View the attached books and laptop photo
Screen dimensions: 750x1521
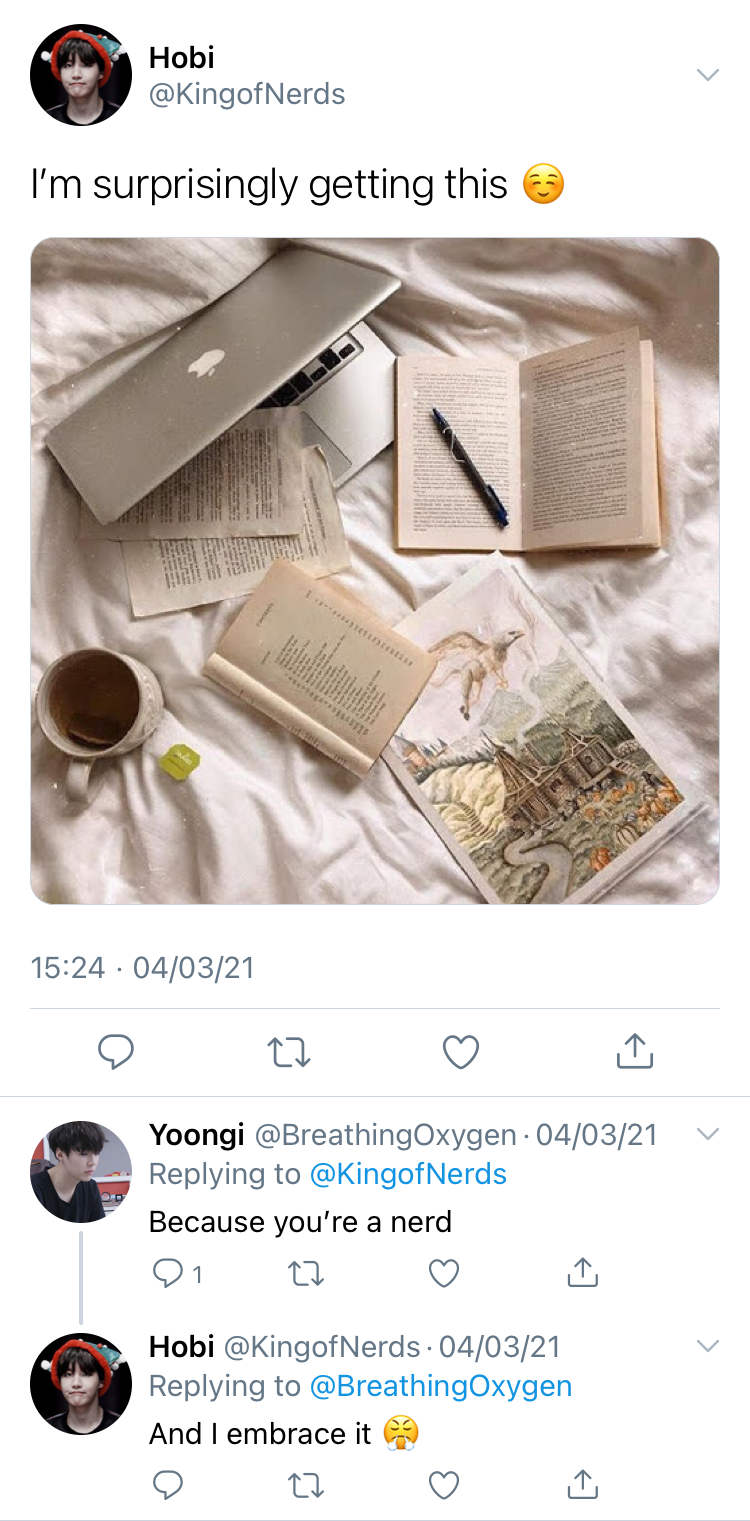[x=375, y=571]
